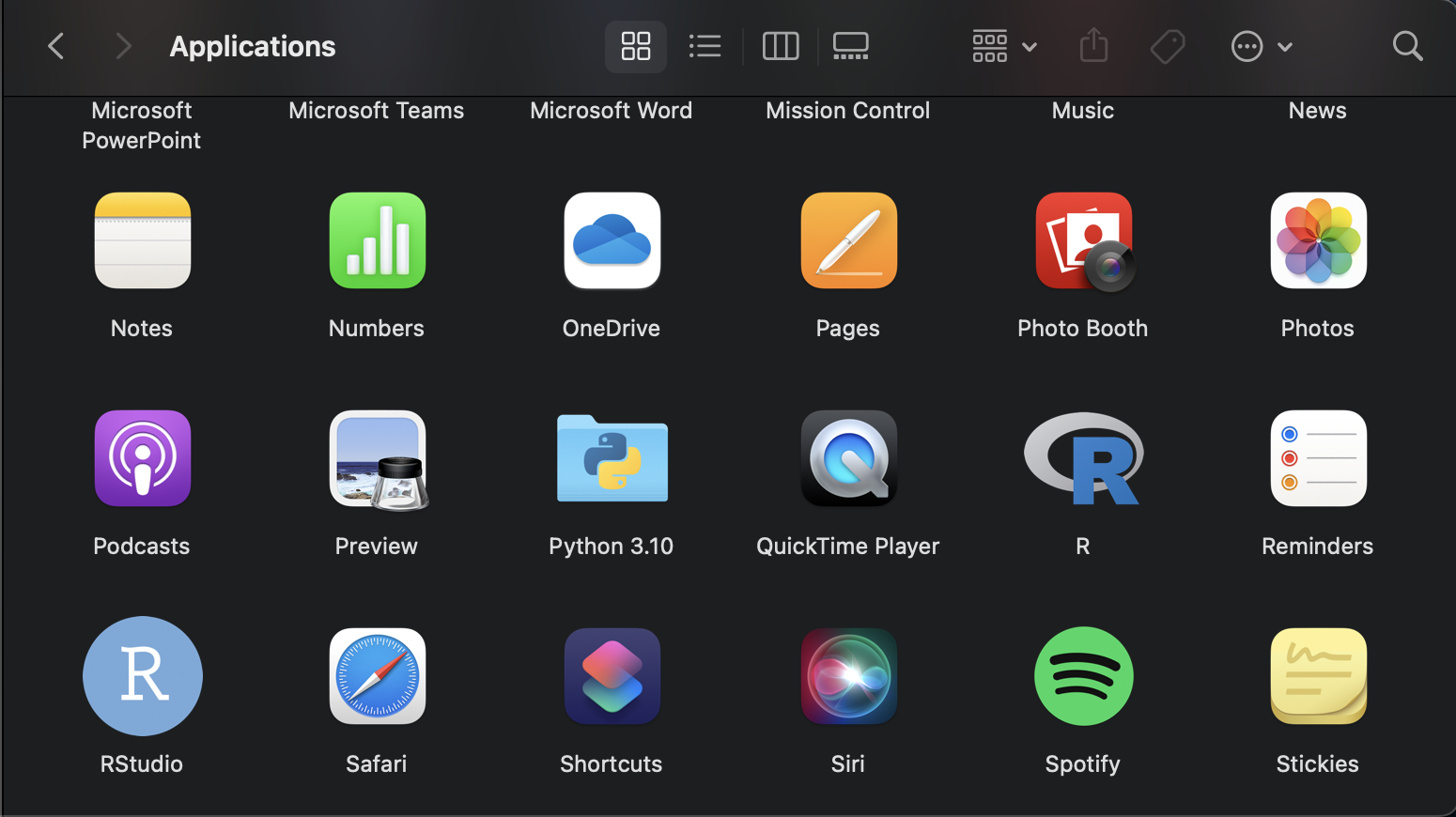Click the Mission Control label

pyautogui.click(x=848, y=111)
